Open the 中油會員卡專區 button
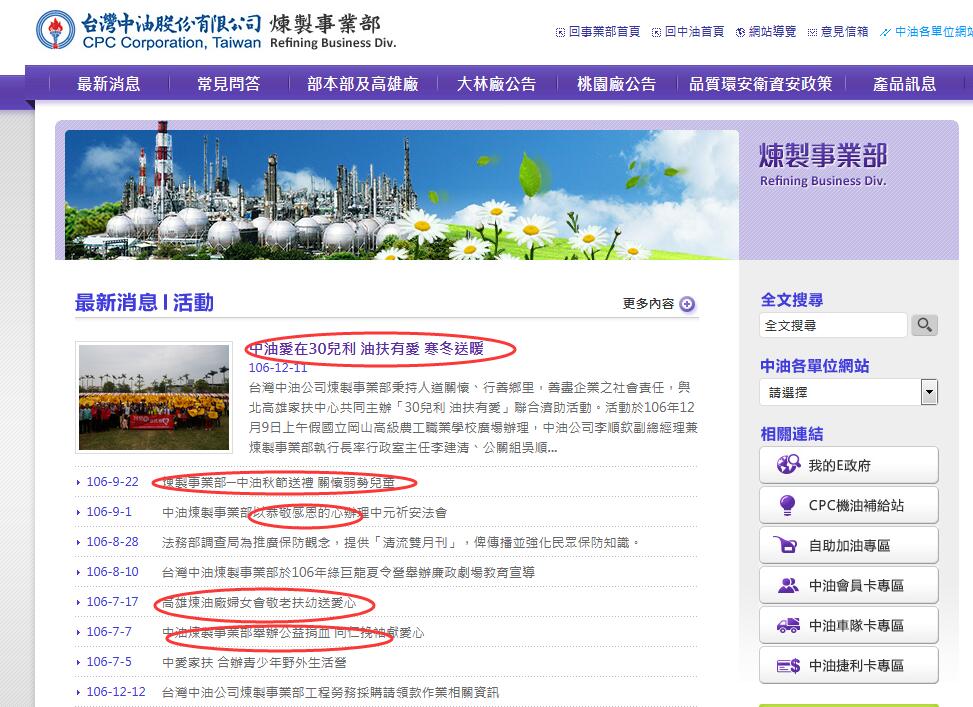The image size is (973, 707). click(x=848, y=585)
